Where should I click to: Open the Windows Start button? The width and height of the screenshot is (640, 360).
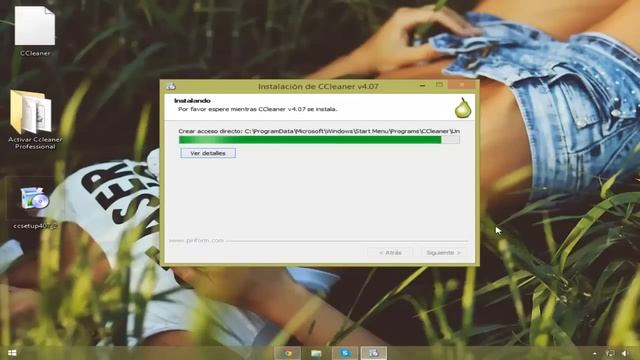[12, 353]
